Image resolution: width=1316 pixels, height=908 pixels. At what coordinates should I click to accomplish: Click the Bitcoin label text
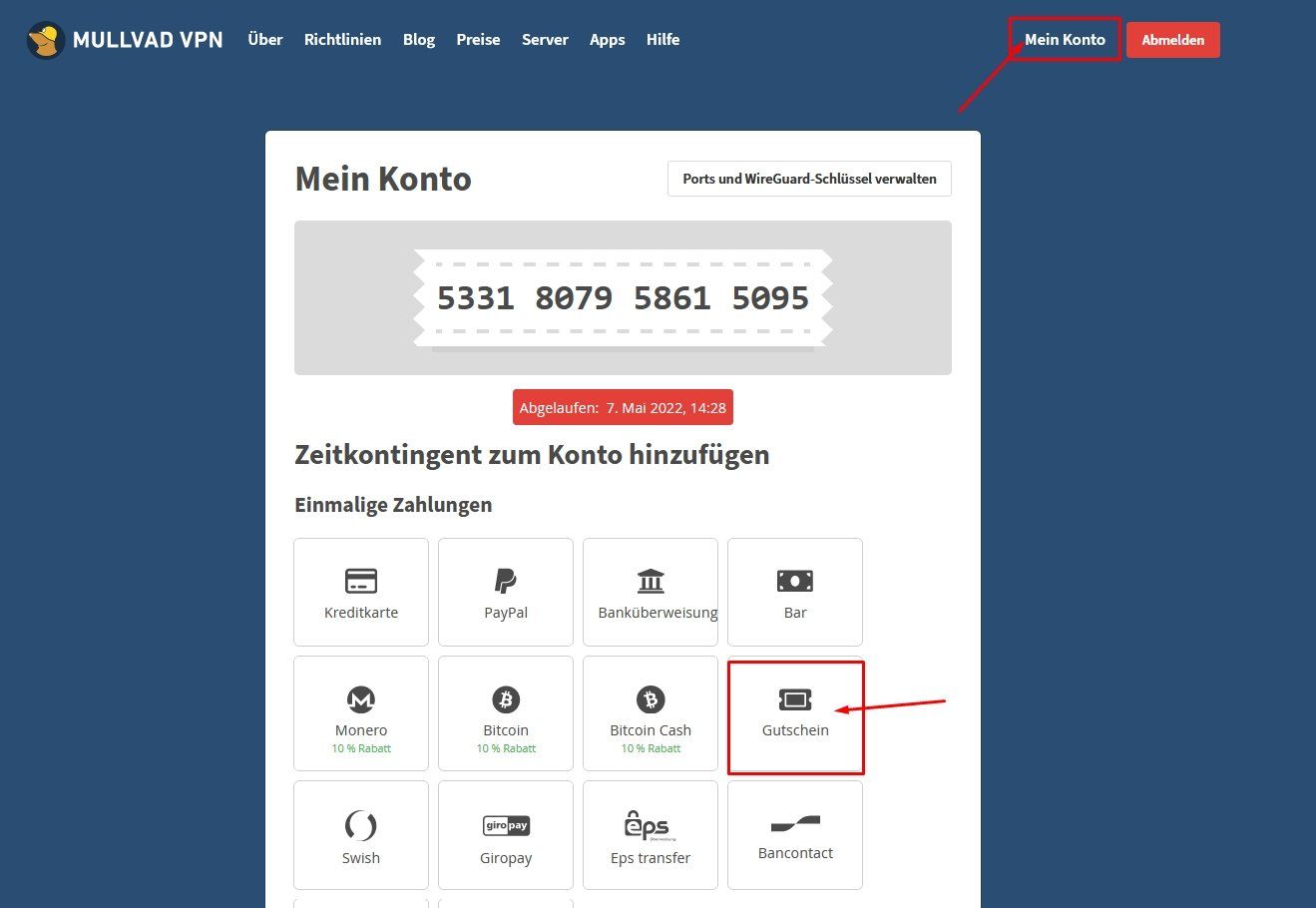(x=506, y=730)
